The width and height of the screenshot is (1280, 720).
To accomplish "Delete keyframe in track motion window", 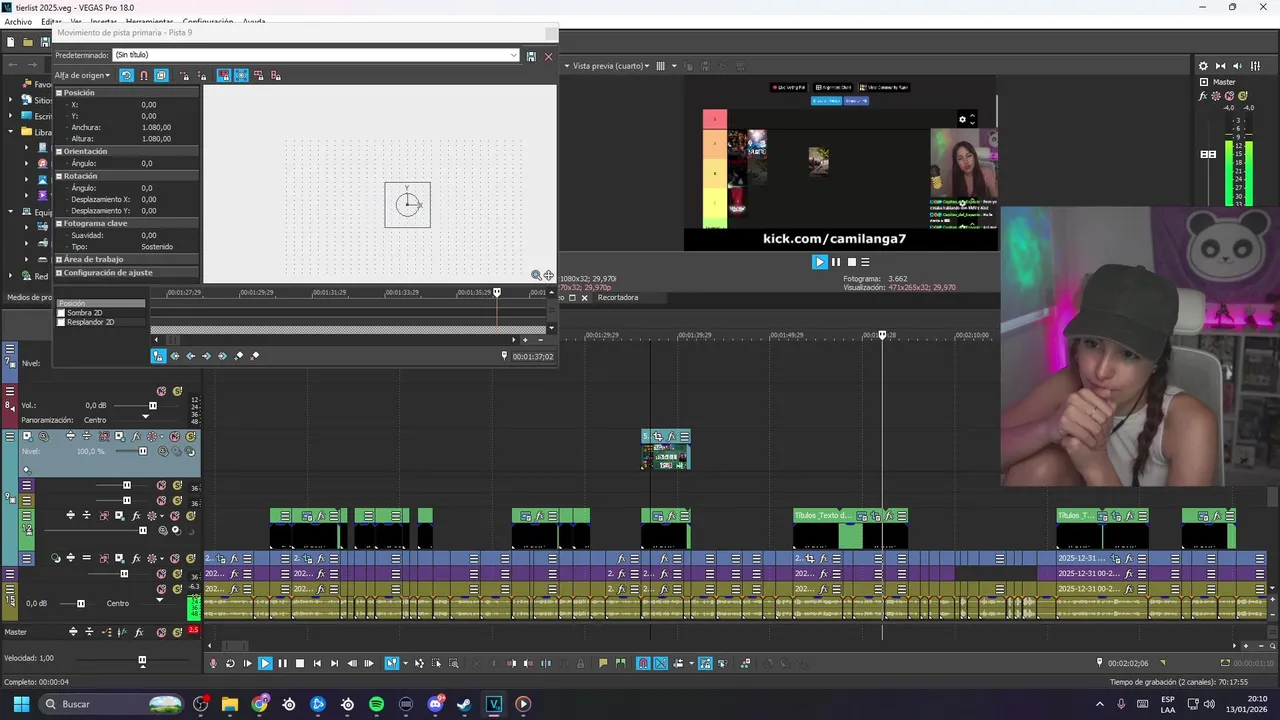I will click(255, 356).
